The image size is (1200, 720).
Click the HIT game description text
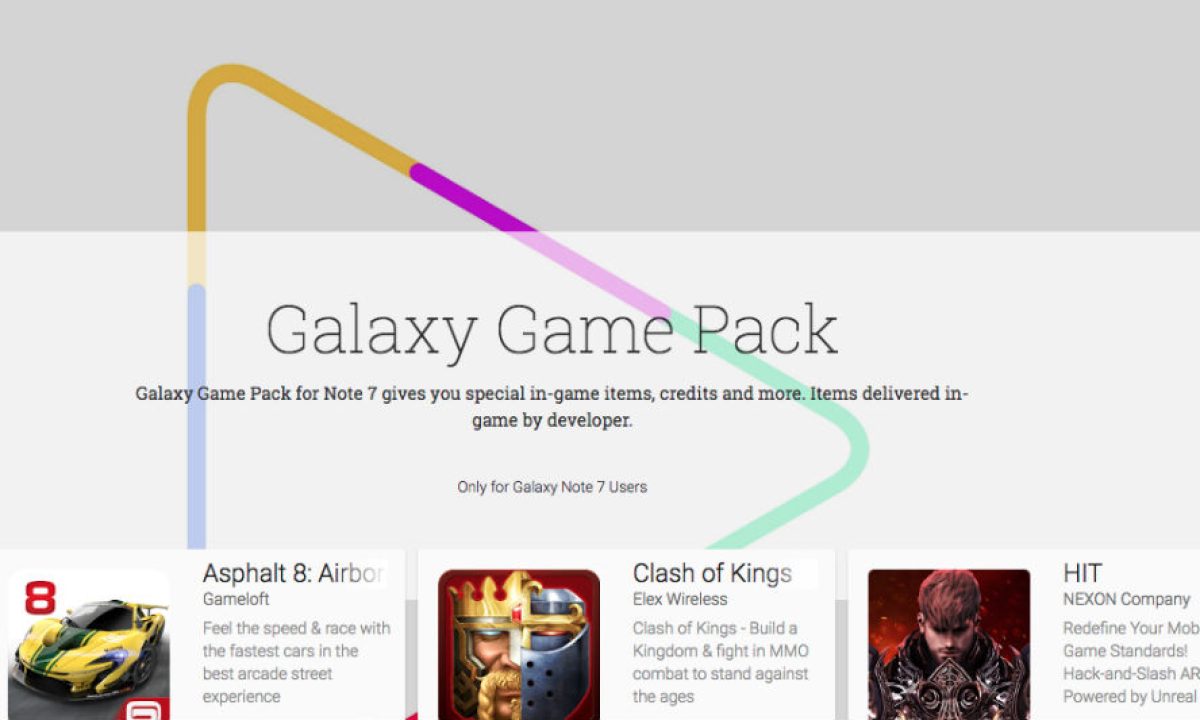[1131, 662]
